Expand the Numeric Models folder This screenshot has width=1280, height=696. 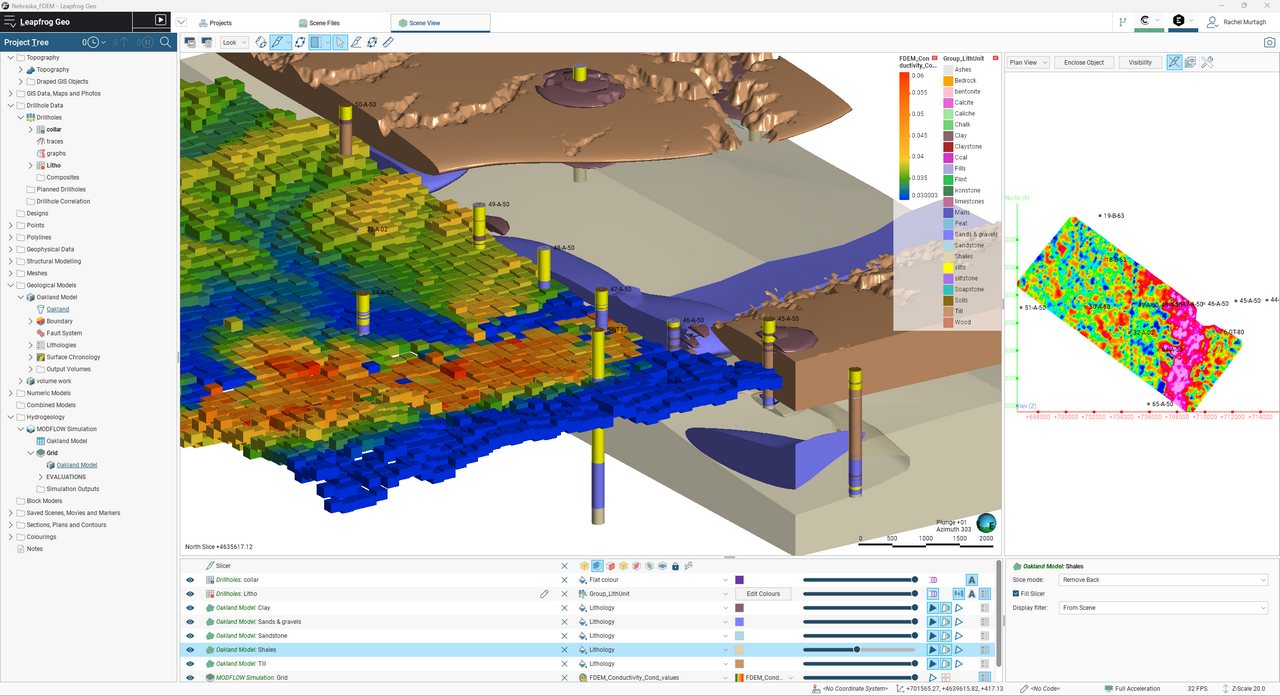11,393
